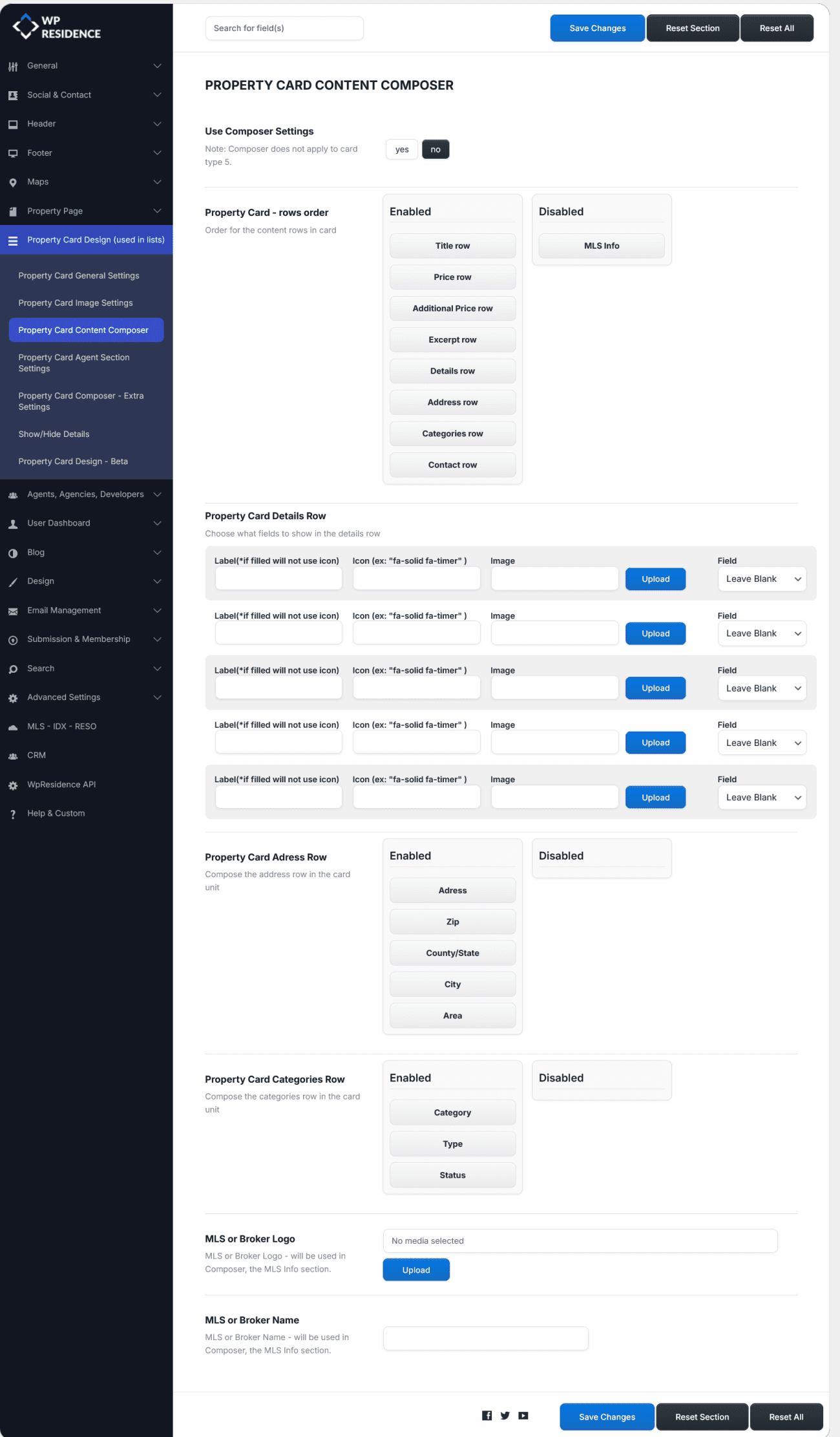Open the first Field Leave Blank dropdown
The height and width of the screenshot is (1437, 840).
pyautogui.click(x=762, y=579)
